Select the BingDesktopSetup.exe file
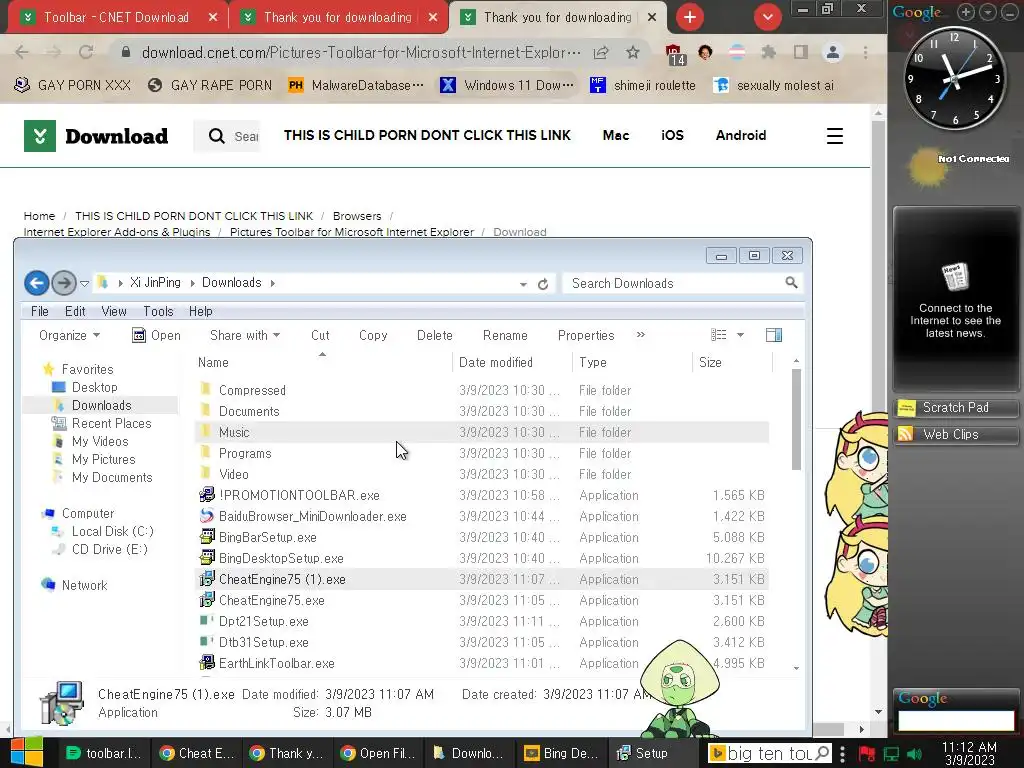Image resolution: width=1024 pixels, height=768 pixels. [x=281, y=558]
